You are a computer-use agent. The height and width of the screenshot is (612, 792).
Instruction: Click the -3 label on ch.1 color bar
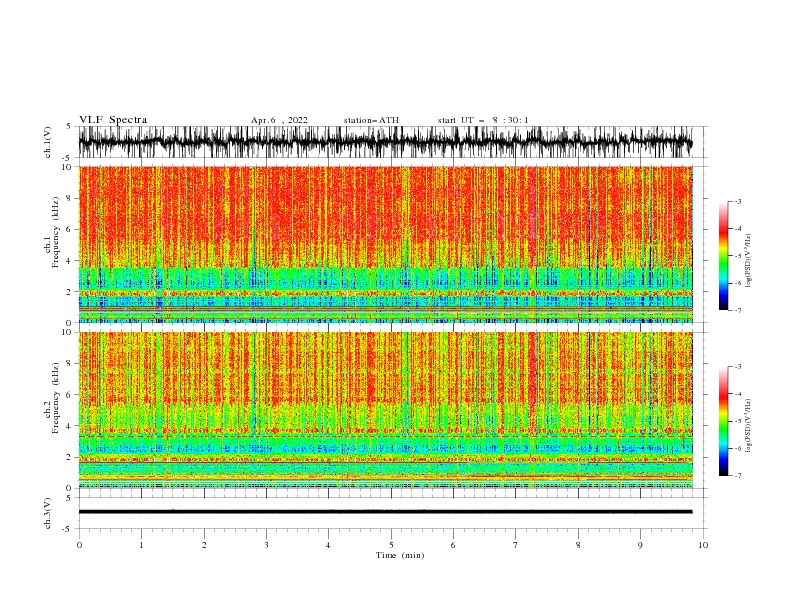pyautogui.click(x=738, y=201)
